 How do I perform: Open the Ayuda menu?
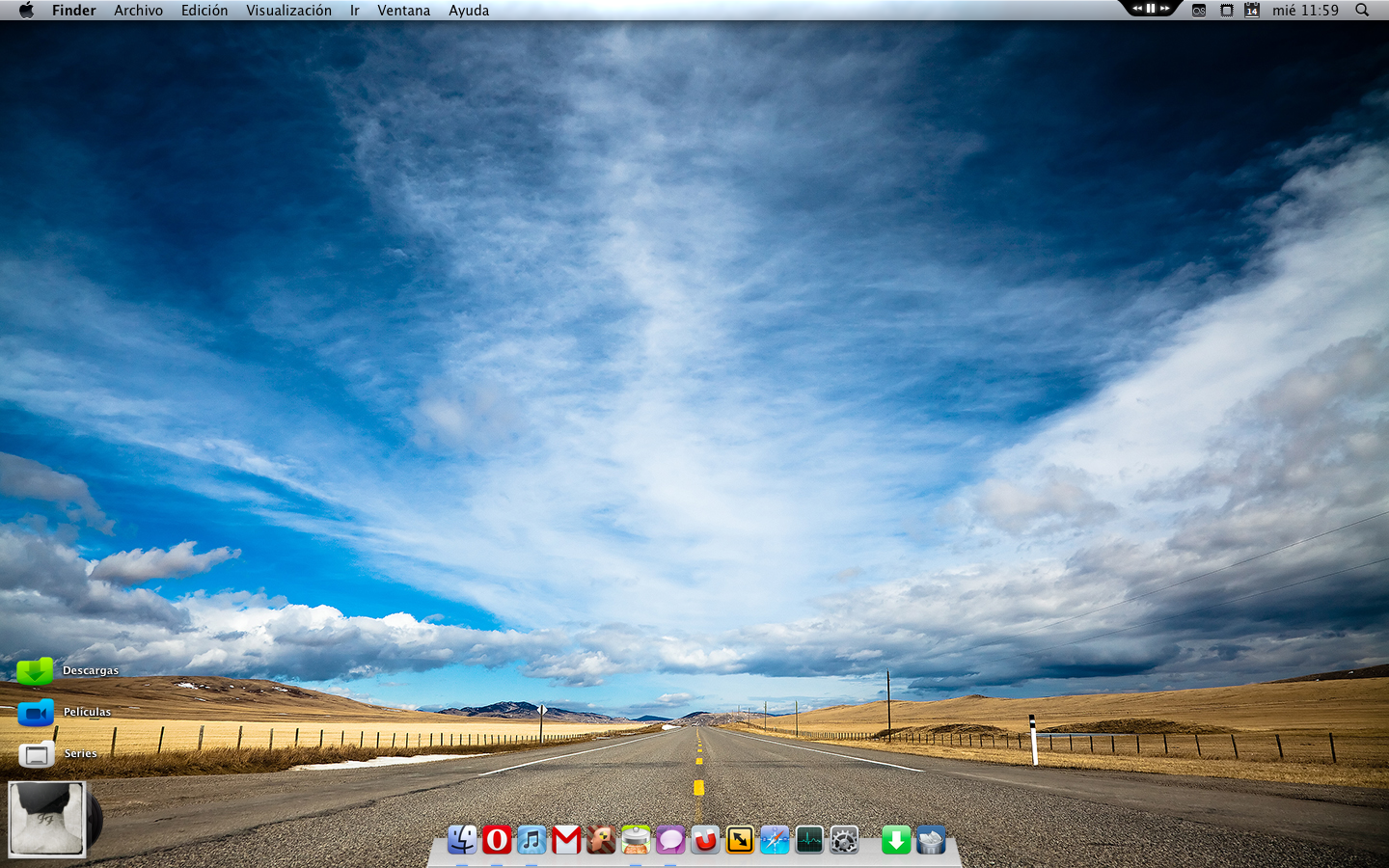(469, 10)
